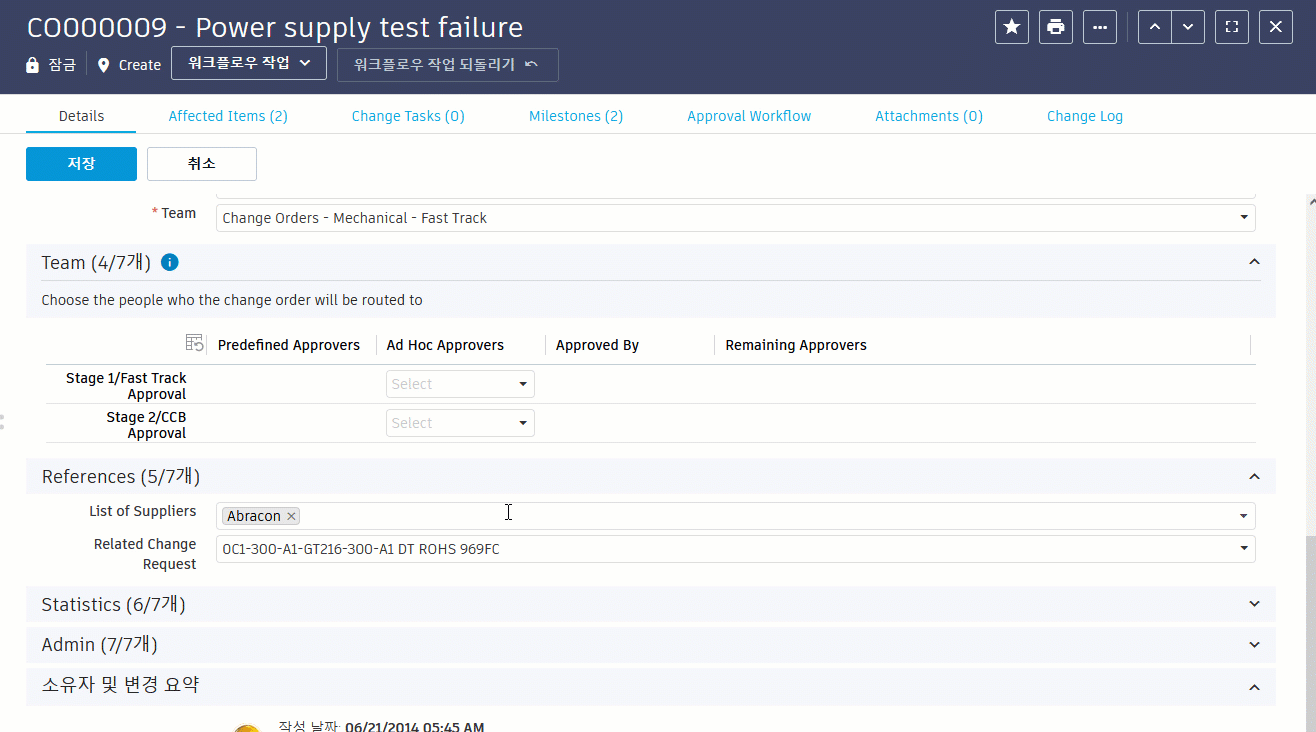Viewport: 1316px width, 732px height.
Task: Click the 저장 save button
Action: tap(81, 164)
